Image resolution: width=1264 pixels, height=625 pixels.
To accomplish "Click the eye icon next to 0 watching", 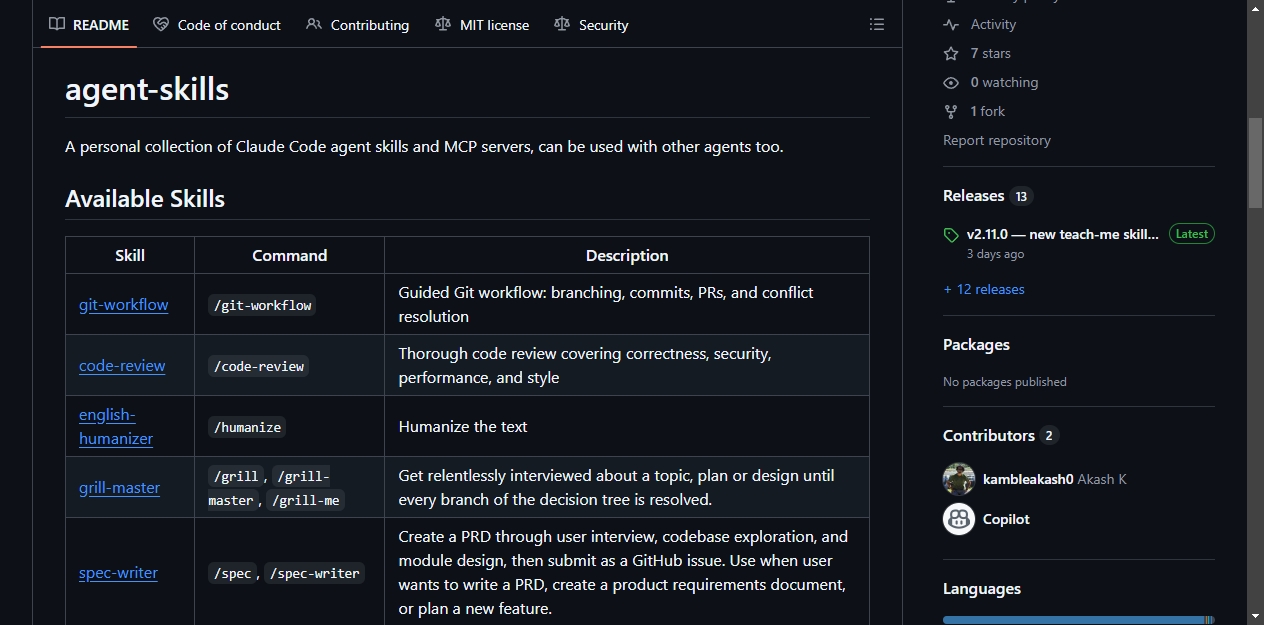I will point(951,82).
